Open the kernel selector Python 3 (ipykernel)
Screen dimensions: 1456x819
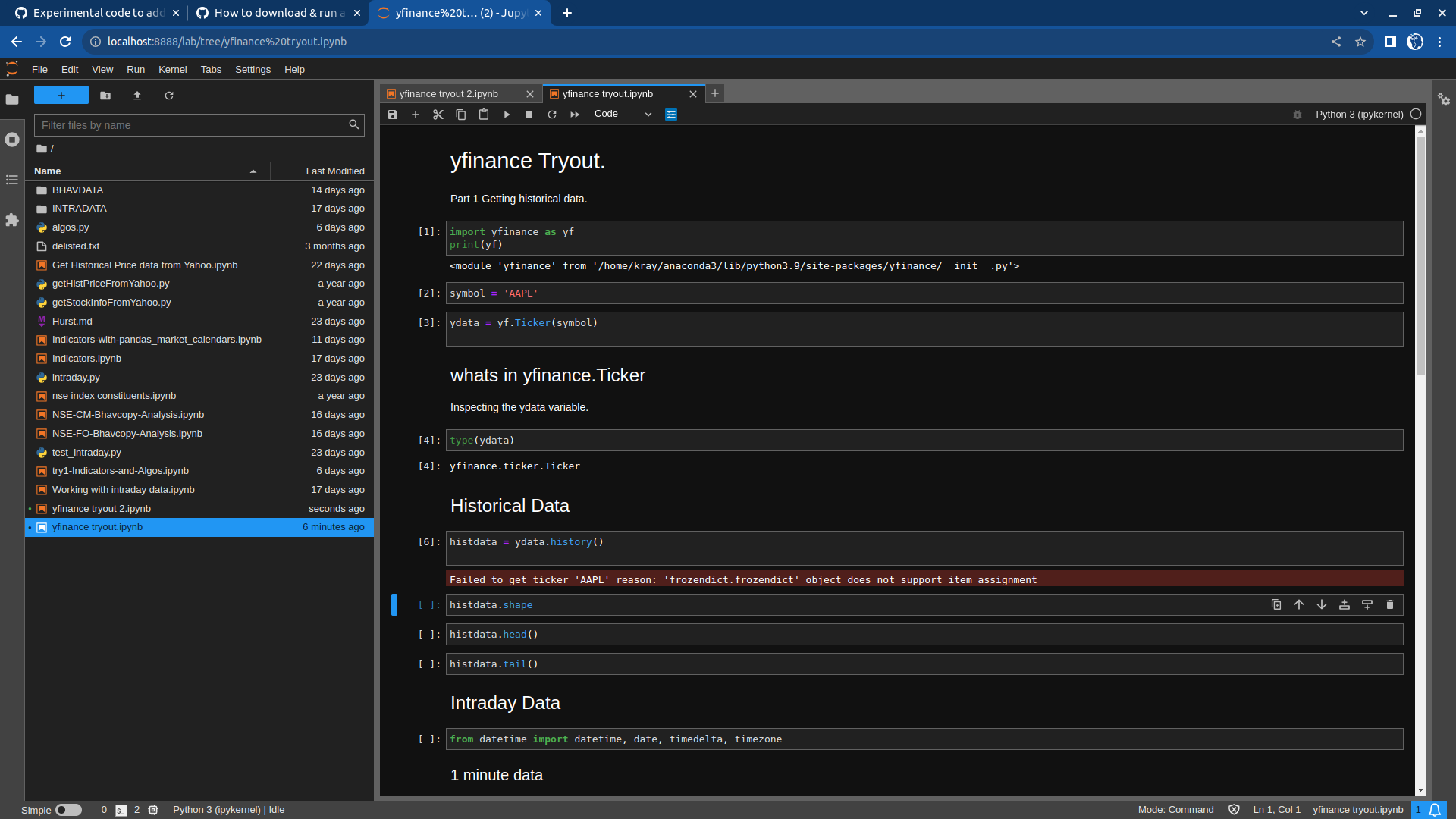[1358, 114]
